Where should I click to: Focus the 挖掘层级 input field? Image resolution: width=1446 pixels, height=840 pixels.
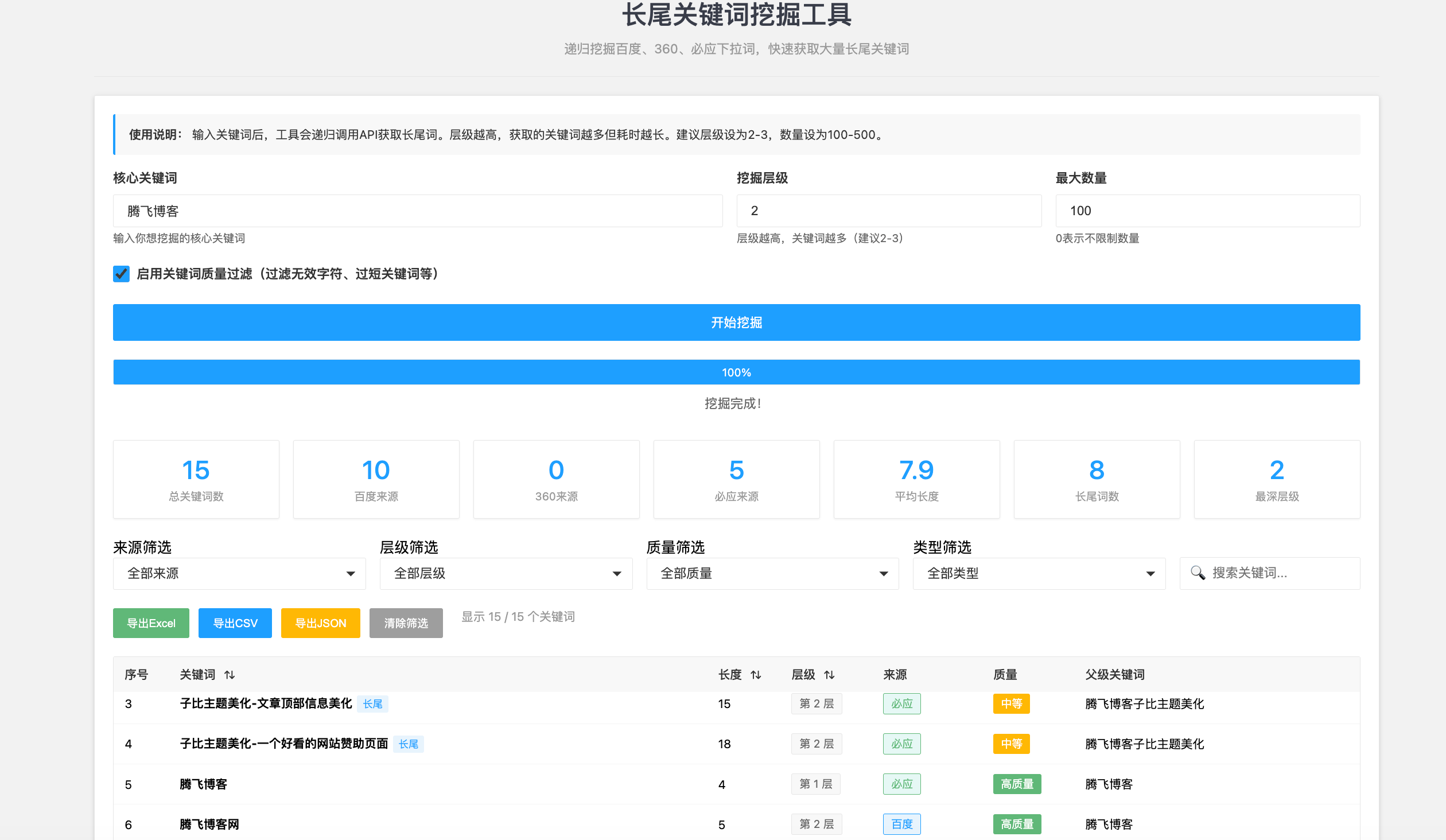889,211
